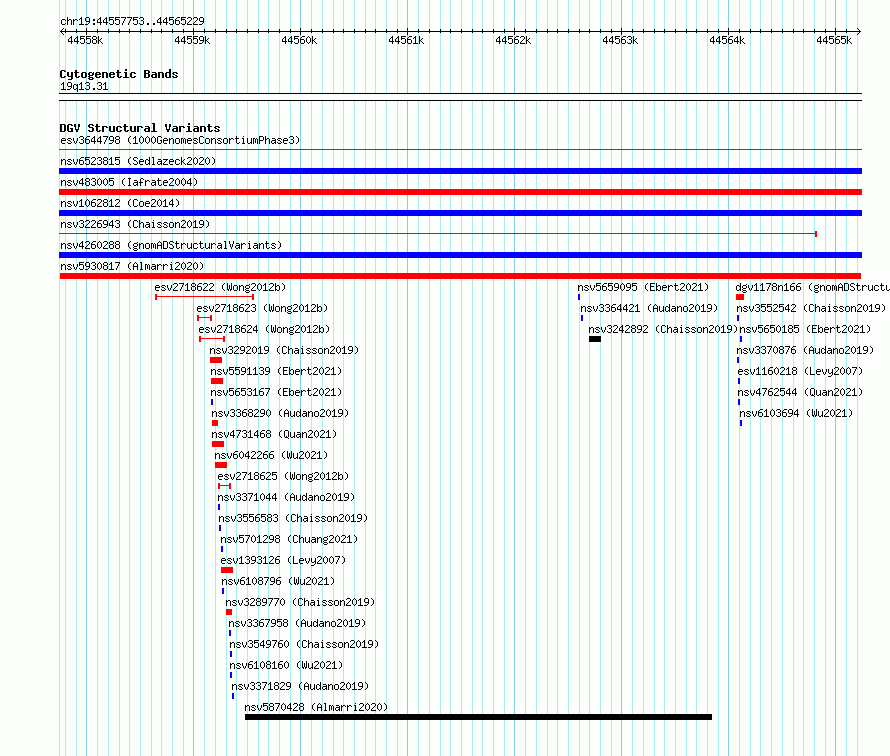Select nsv3549760 (Chaisson2019) label
Screen dimensions: 890x756
(304, 644)
